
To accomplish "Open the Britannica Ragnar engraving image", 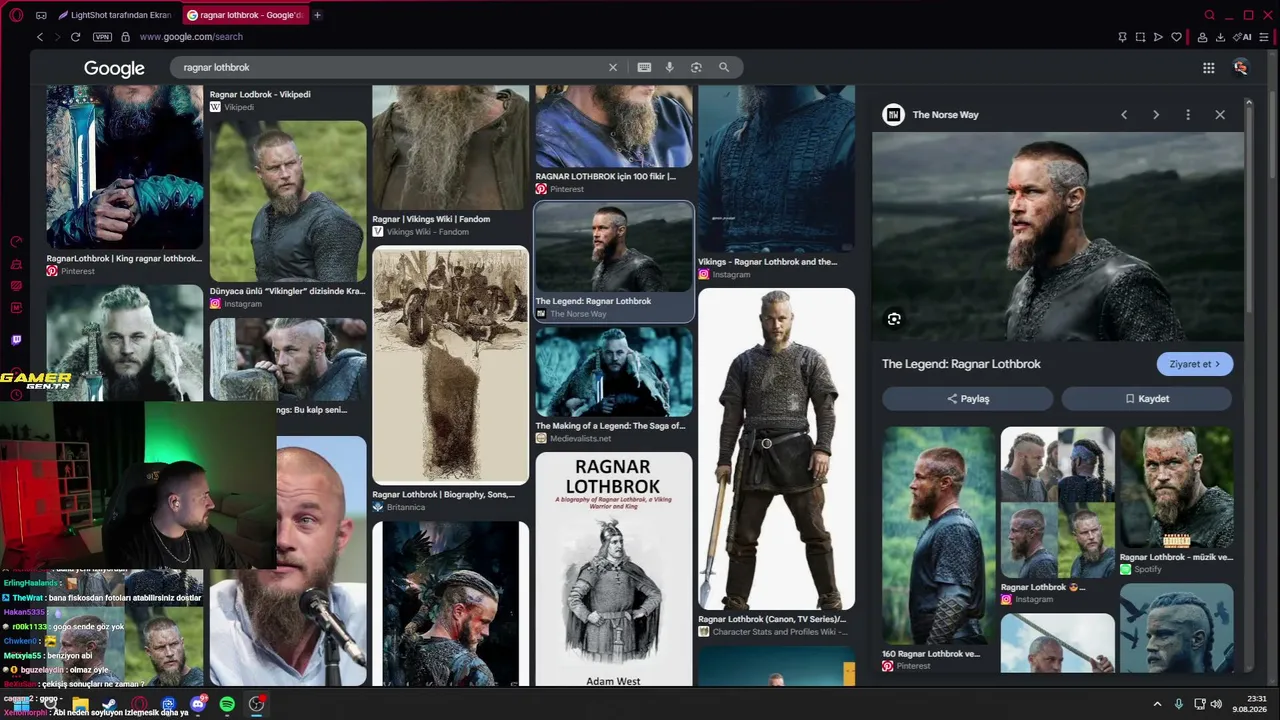I will (450, 365).
